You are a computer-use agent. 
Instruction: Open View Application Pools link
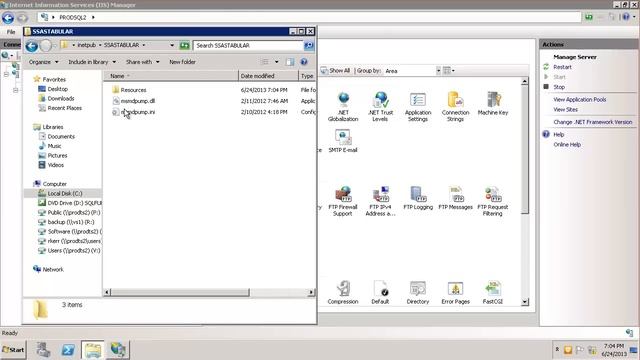click(580, 100)
